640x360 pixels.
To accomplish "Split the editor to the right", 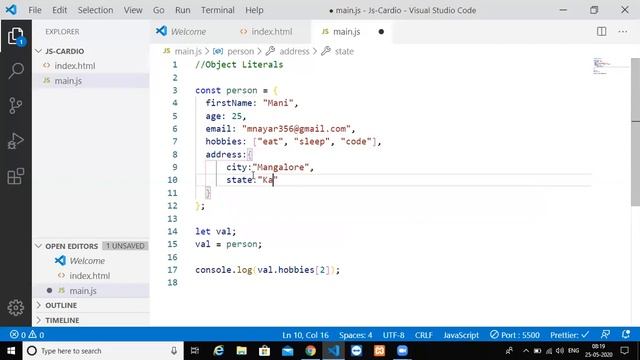I will tap(601, 31).
